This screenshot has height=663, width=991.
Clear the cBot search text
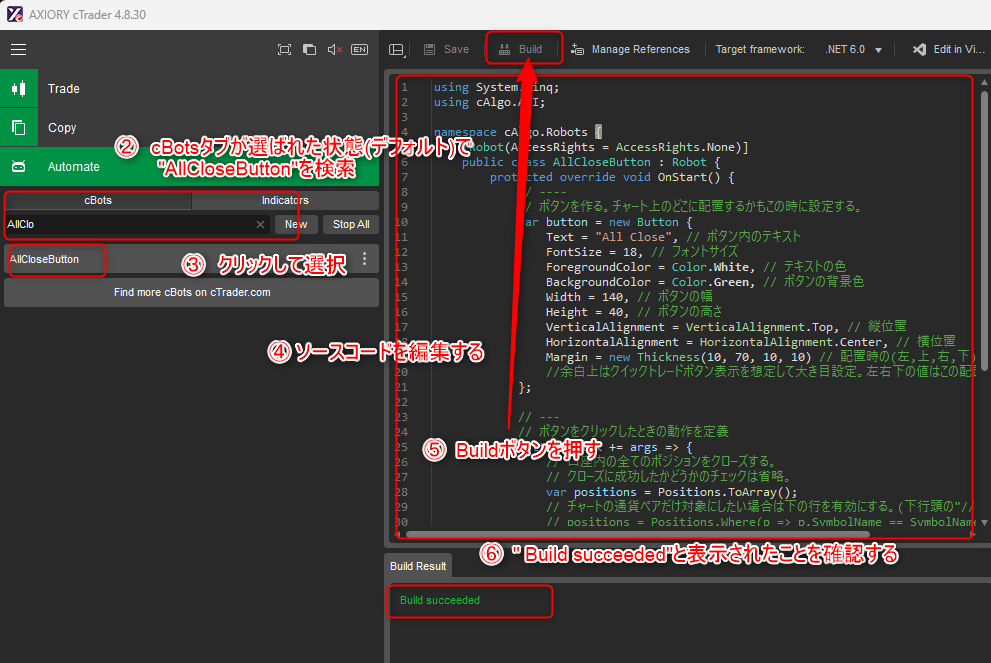pyautogui.click(x=260, y=224)
